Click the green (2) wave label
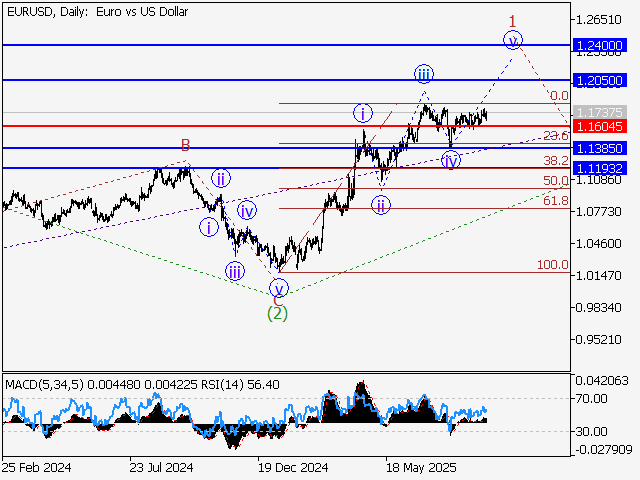This screenshot has width=640, height=480. point(277,312)
